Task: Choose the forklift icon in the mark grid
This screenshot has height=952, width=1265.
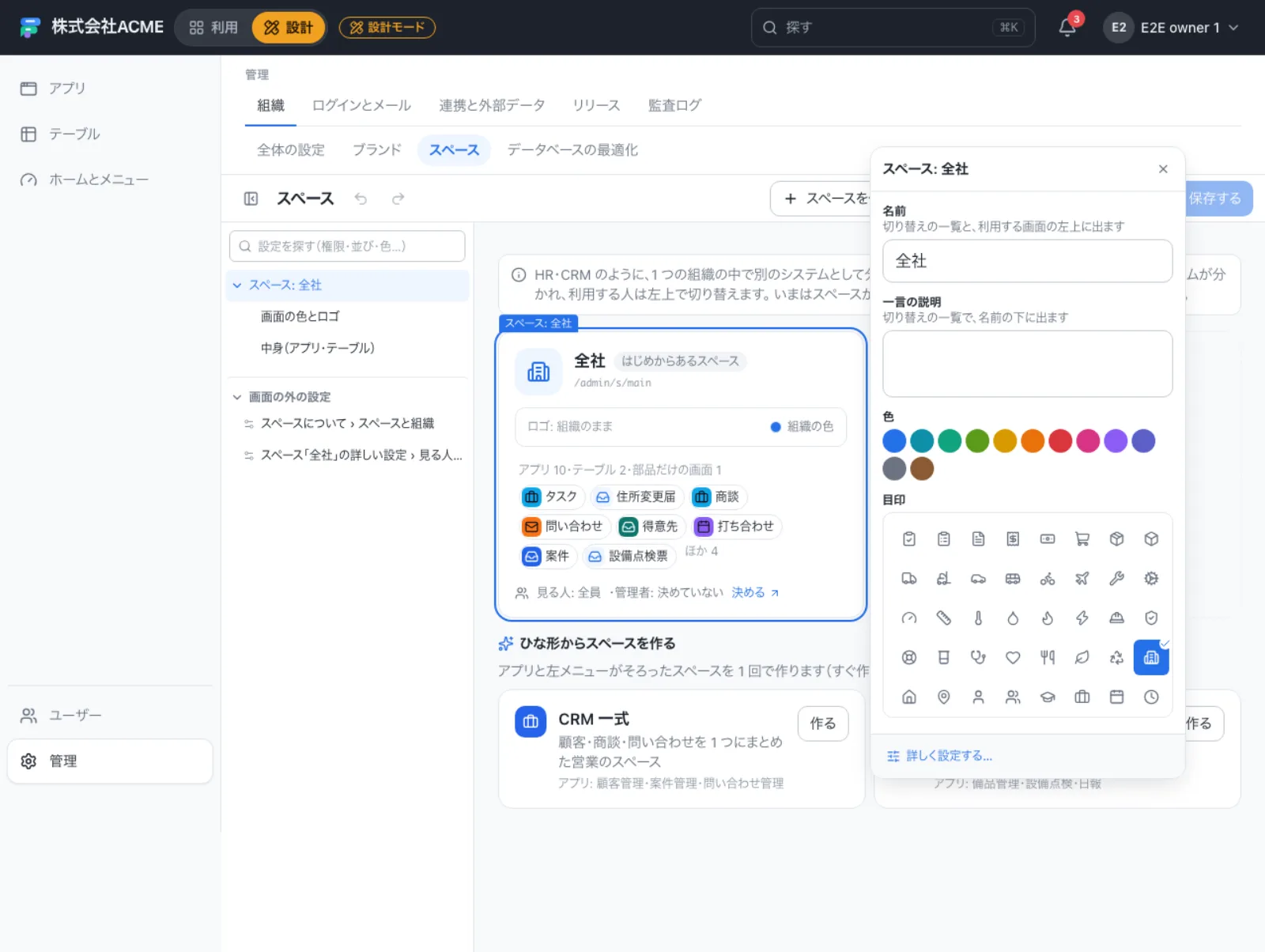Action: (x=944, y=579)
